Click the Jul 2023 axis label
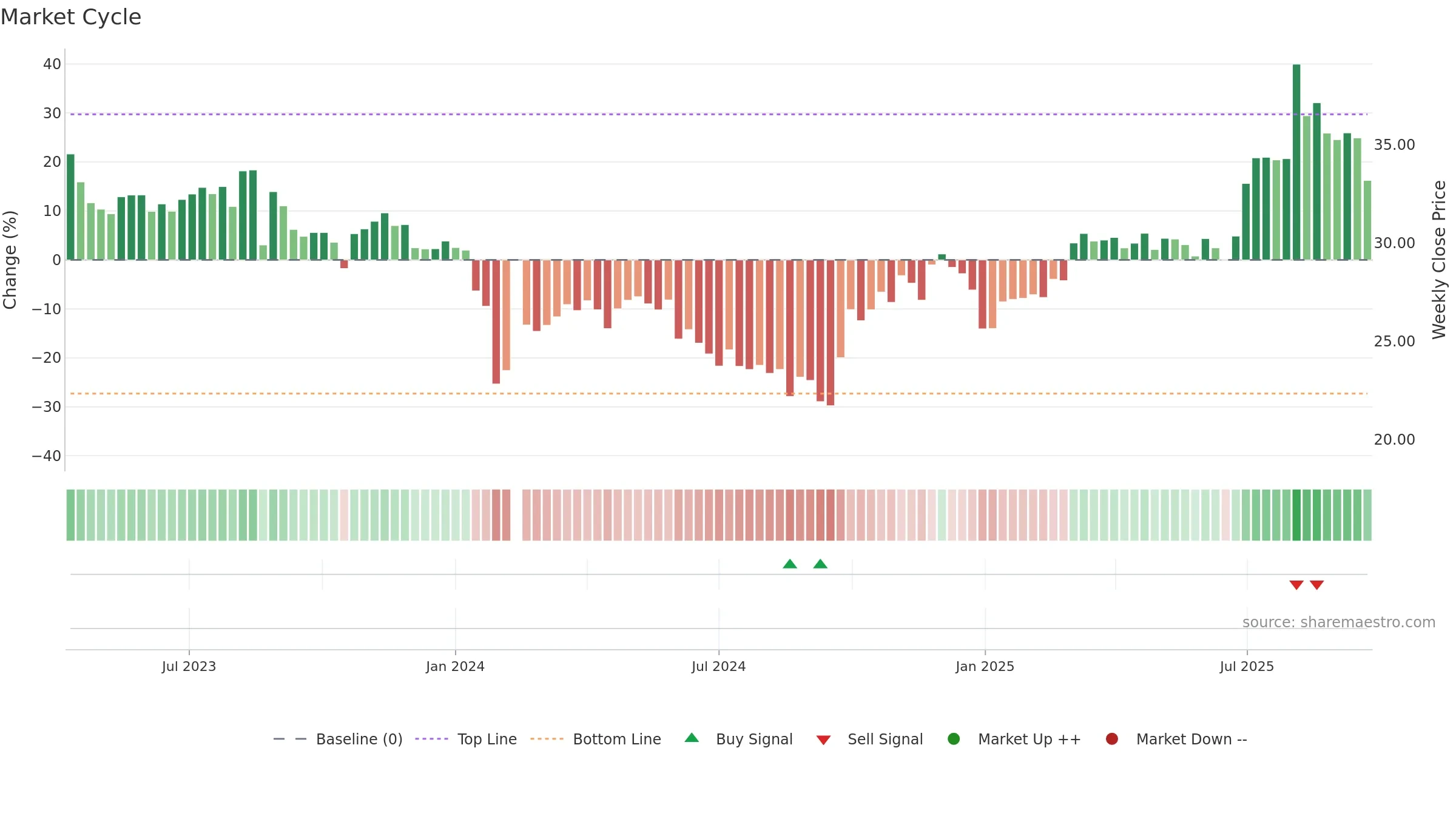1456x819 pixels. click(189, 667)
